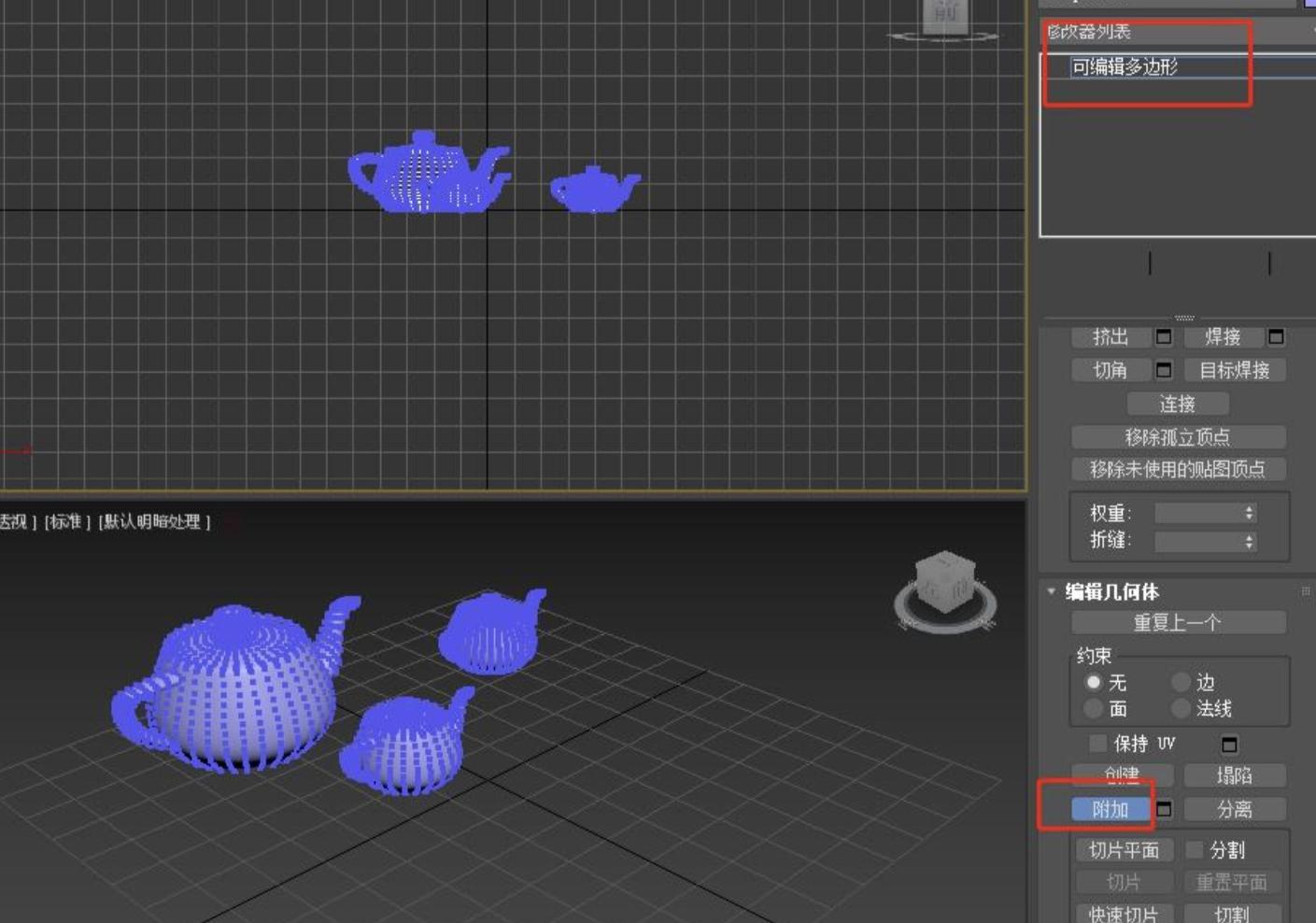The width and height of the screenshot is (1316, 923).
Task: Click the 附加 button
Action: coord(1111,809)
